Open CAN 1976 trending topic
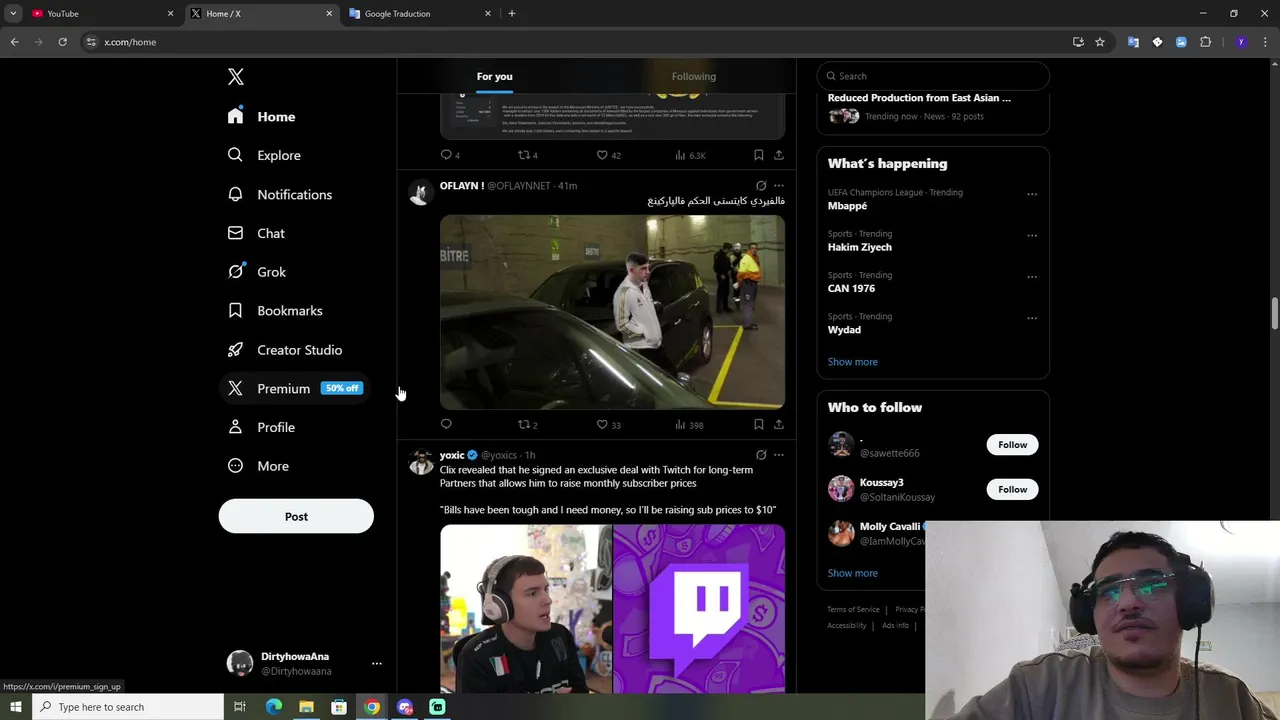 coord(851,288)
